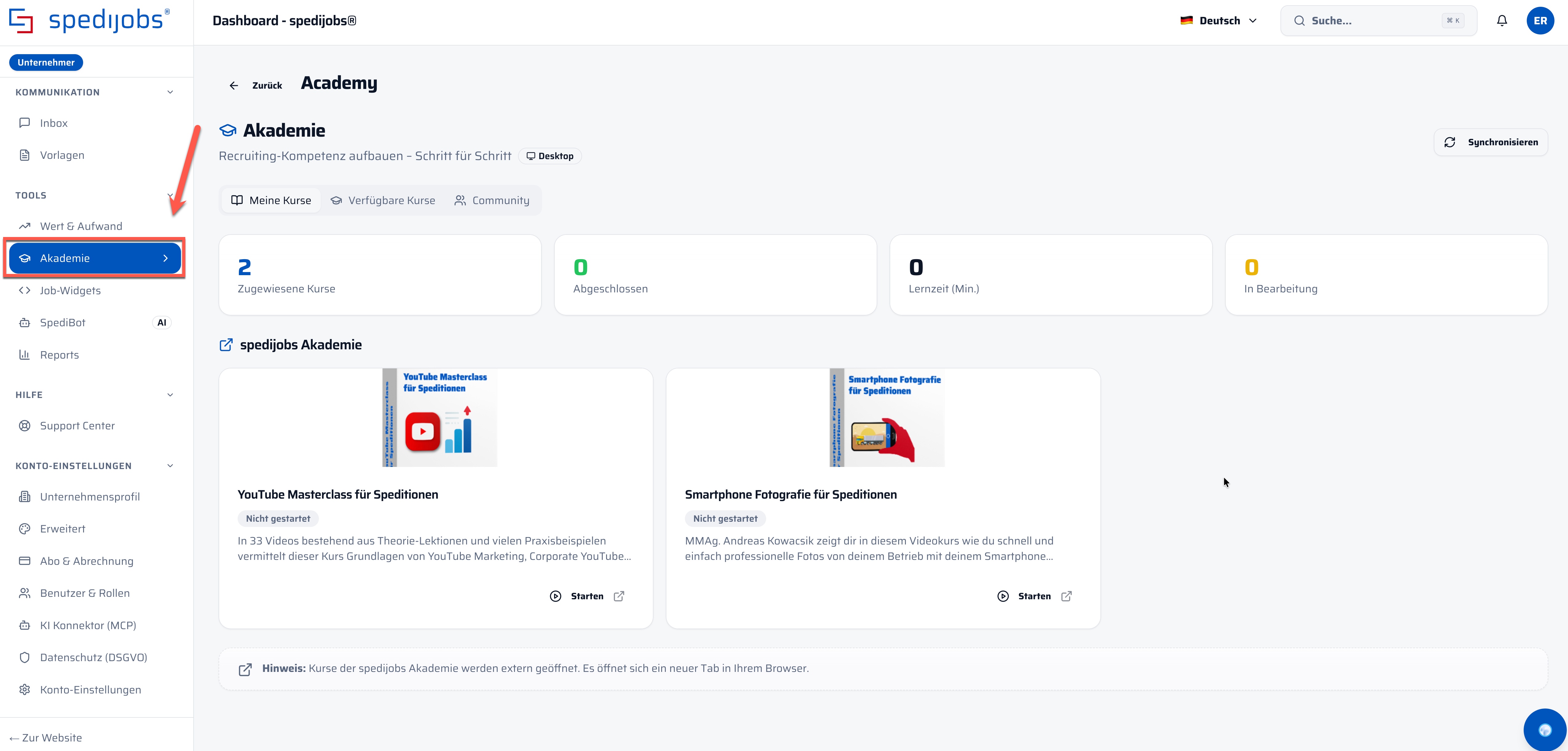Click the graduation cap icon beside Akademie heading
The height and width of the screenshot is (751, 1568).
(x=228, y=130)
